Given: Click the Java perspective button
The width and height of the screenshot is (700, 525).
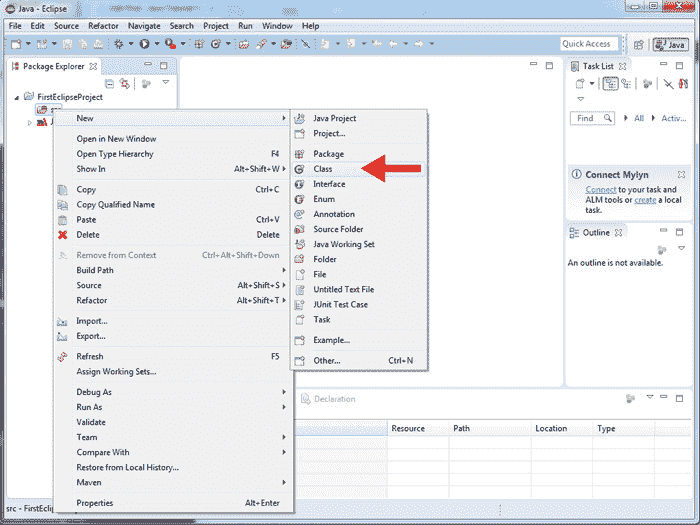Looking at the screenshot, I should tap(671, 44).
